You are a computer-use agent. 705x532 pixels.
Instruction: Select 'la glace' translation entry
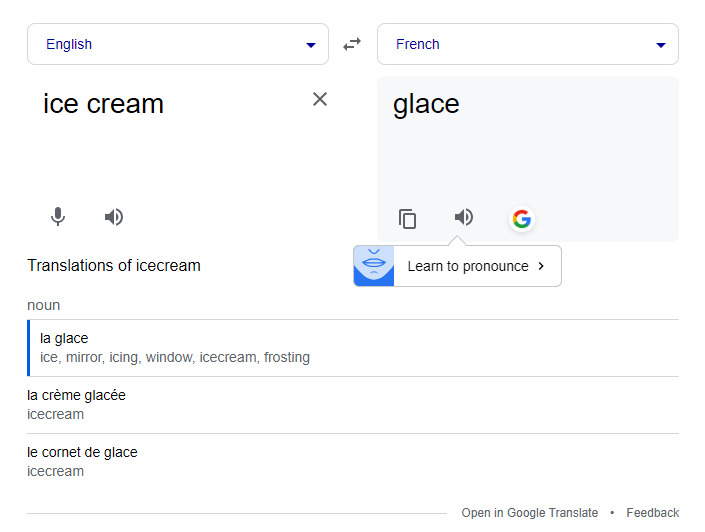pos(64,338)
